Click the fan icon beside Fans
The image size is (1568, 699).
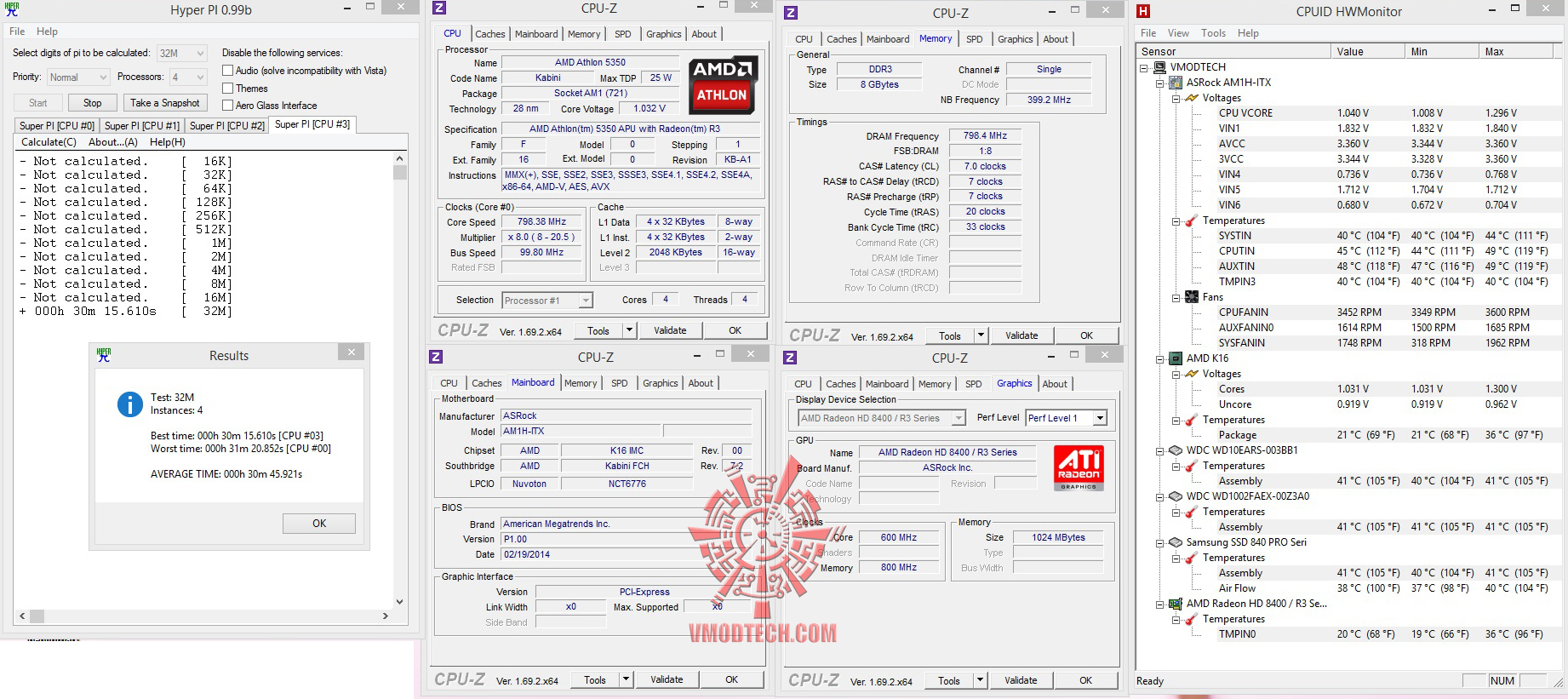point(1192,297)
